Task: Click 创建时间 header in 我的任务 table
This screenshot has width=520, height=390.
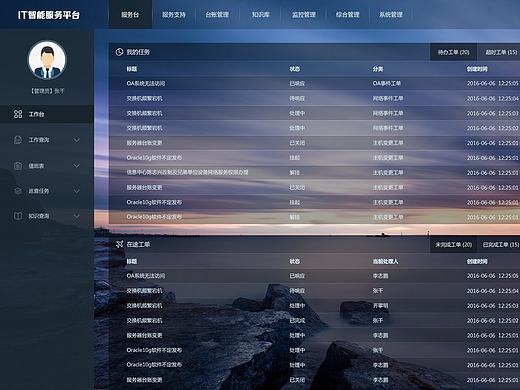Action: (477, 69)
